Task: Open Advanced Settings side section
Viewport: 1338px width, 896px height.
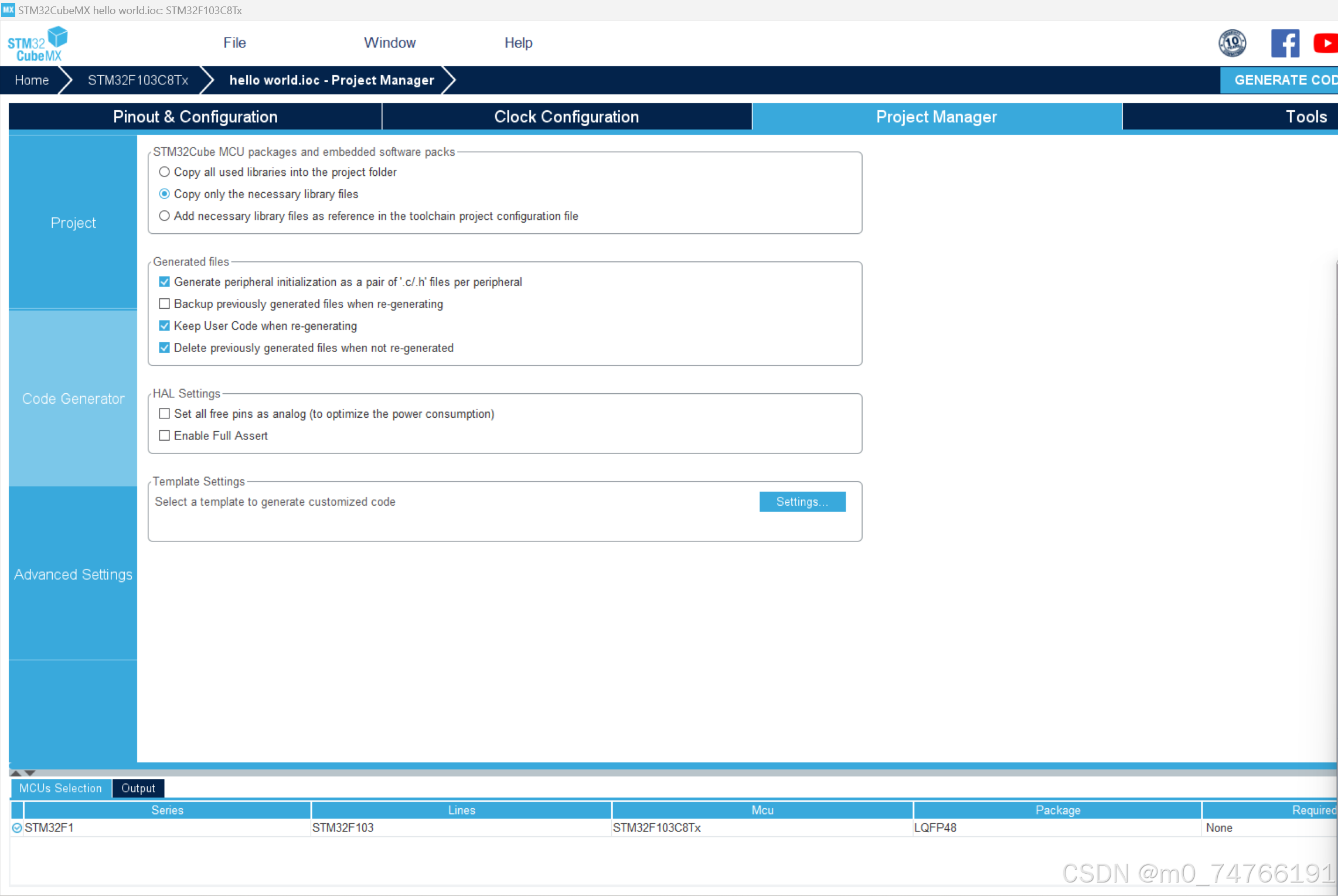Action: (x=73, y=574)
